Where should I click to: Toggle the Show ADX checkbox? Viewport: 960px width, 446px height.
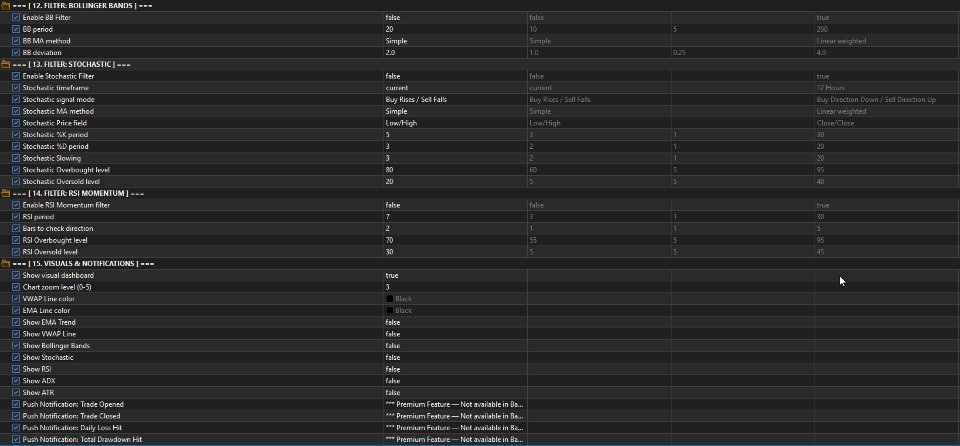point(16,381)
